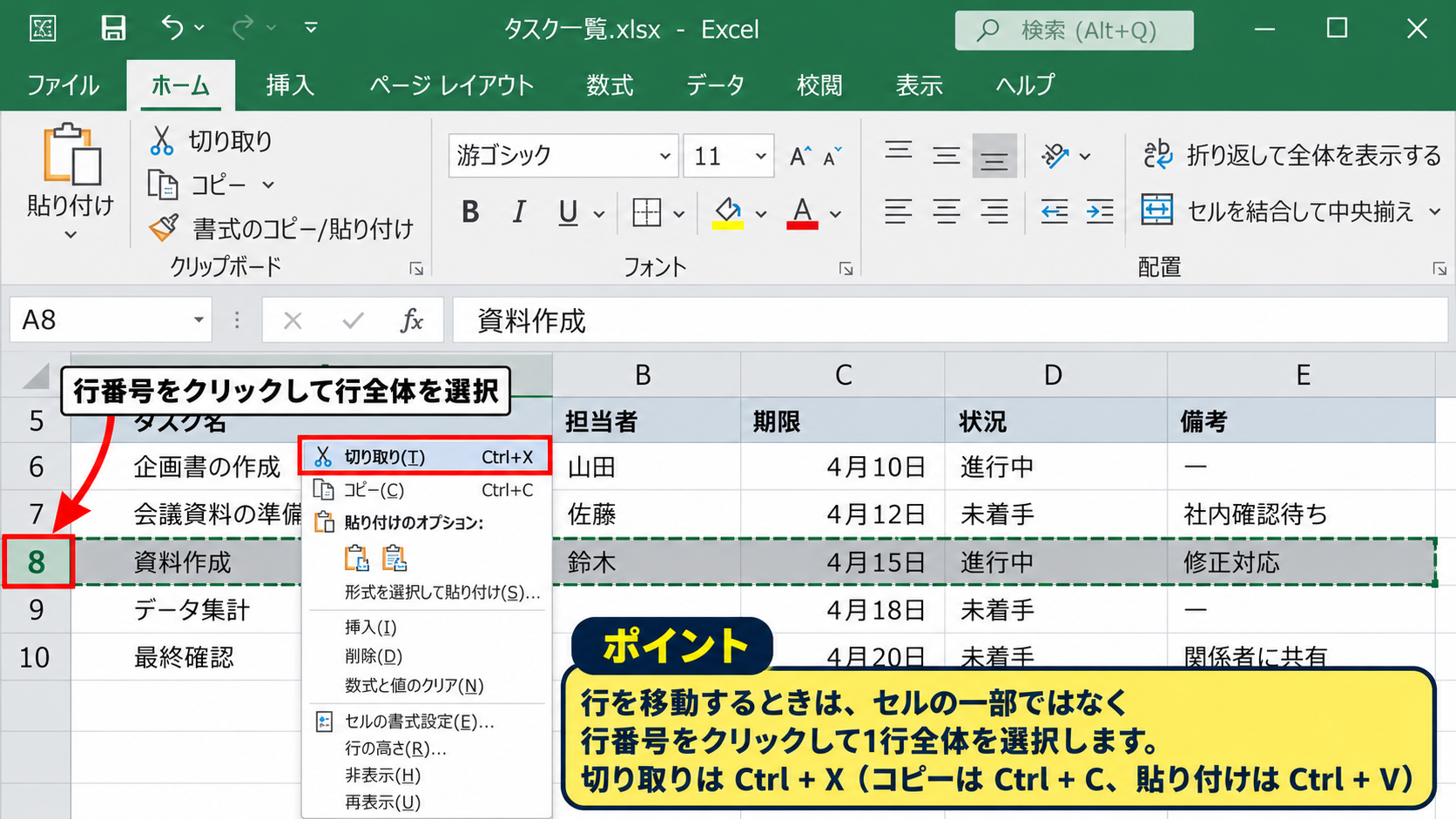Open the font name dropdown 游ゴシック
1456x819 pixels.
[664, 157]
